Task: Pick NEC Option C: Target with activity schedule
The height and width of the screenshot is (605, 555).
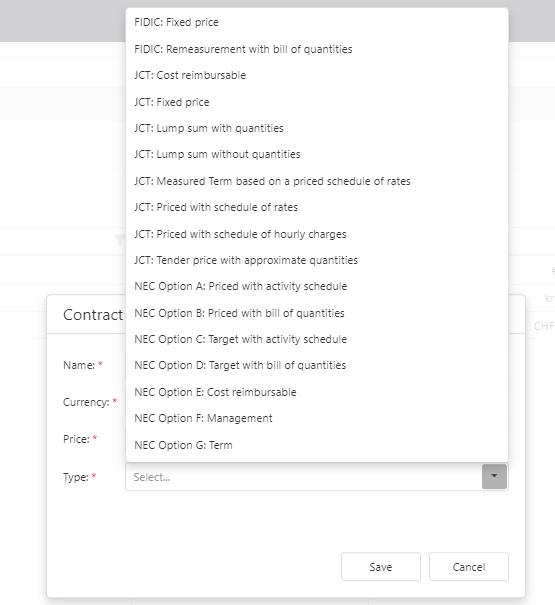Action: [317, 339]
